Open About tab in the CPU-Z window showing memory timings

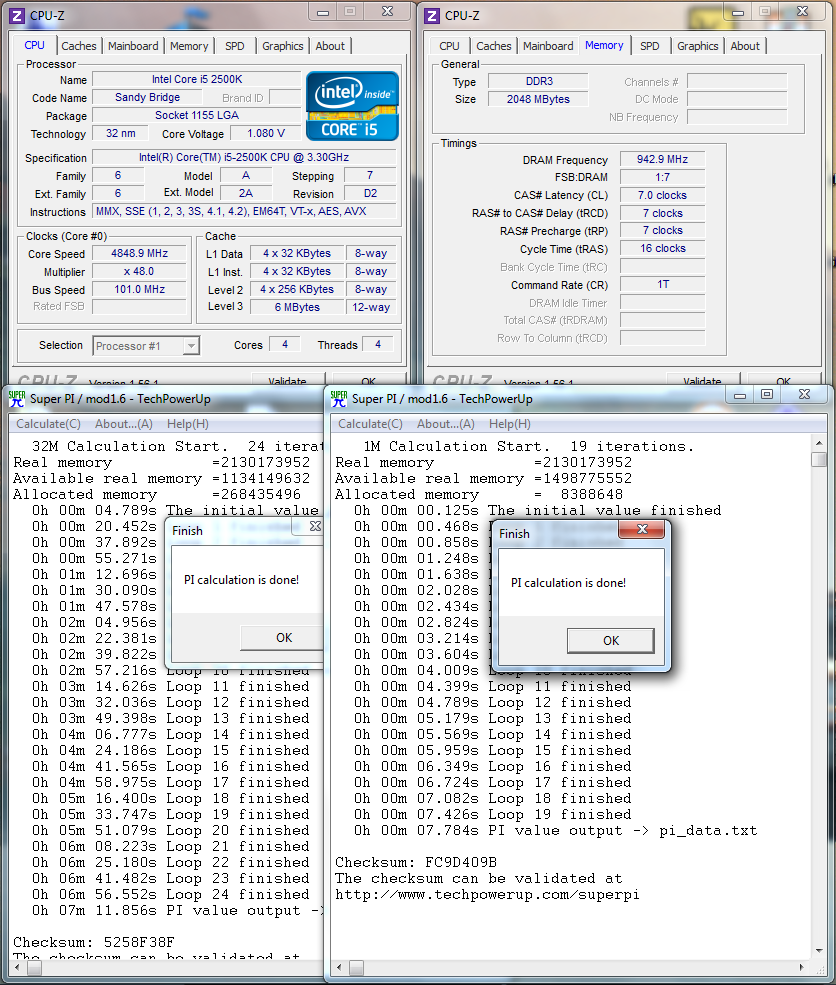point(746,46)
